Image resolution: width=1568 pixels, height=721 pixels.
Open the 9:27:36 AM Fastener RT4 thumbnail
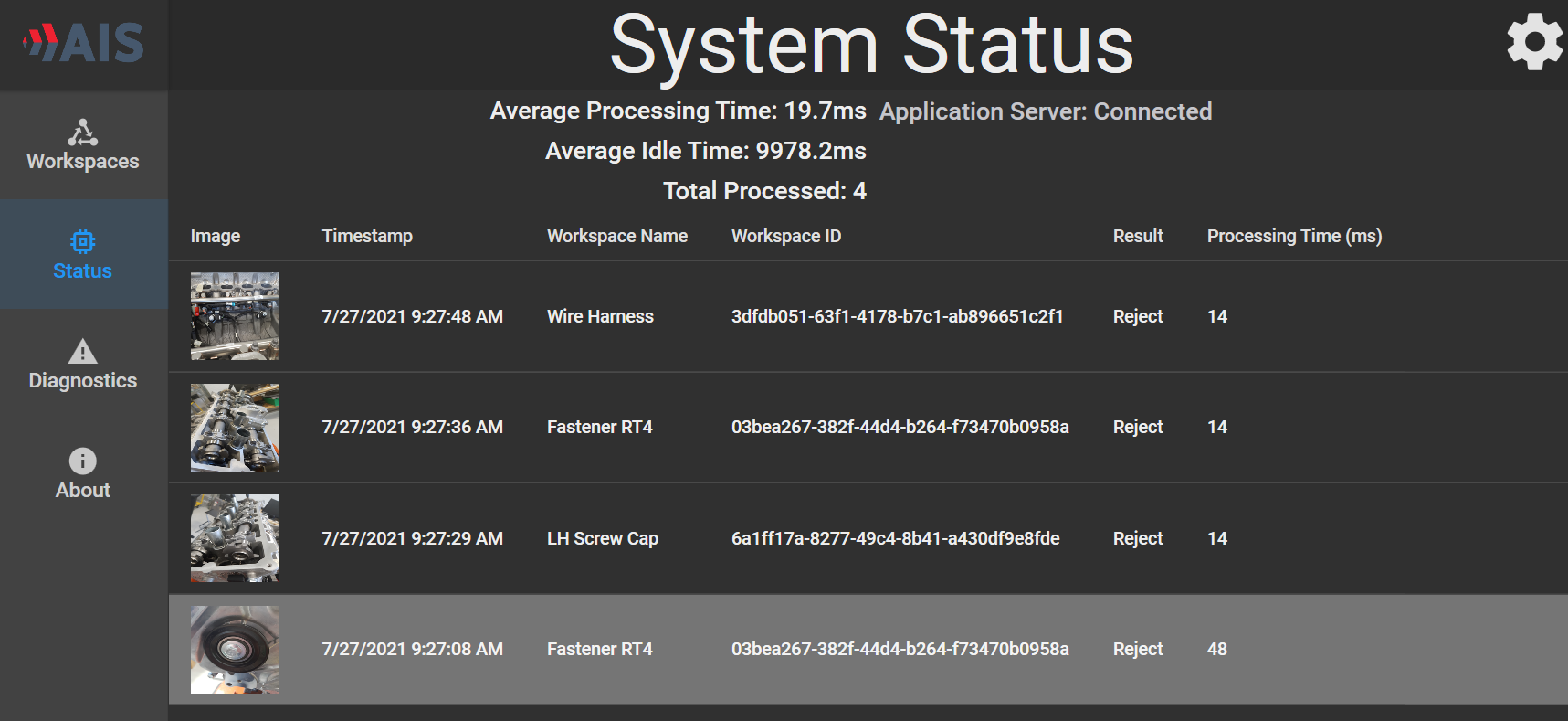click(x=235, y=428)
